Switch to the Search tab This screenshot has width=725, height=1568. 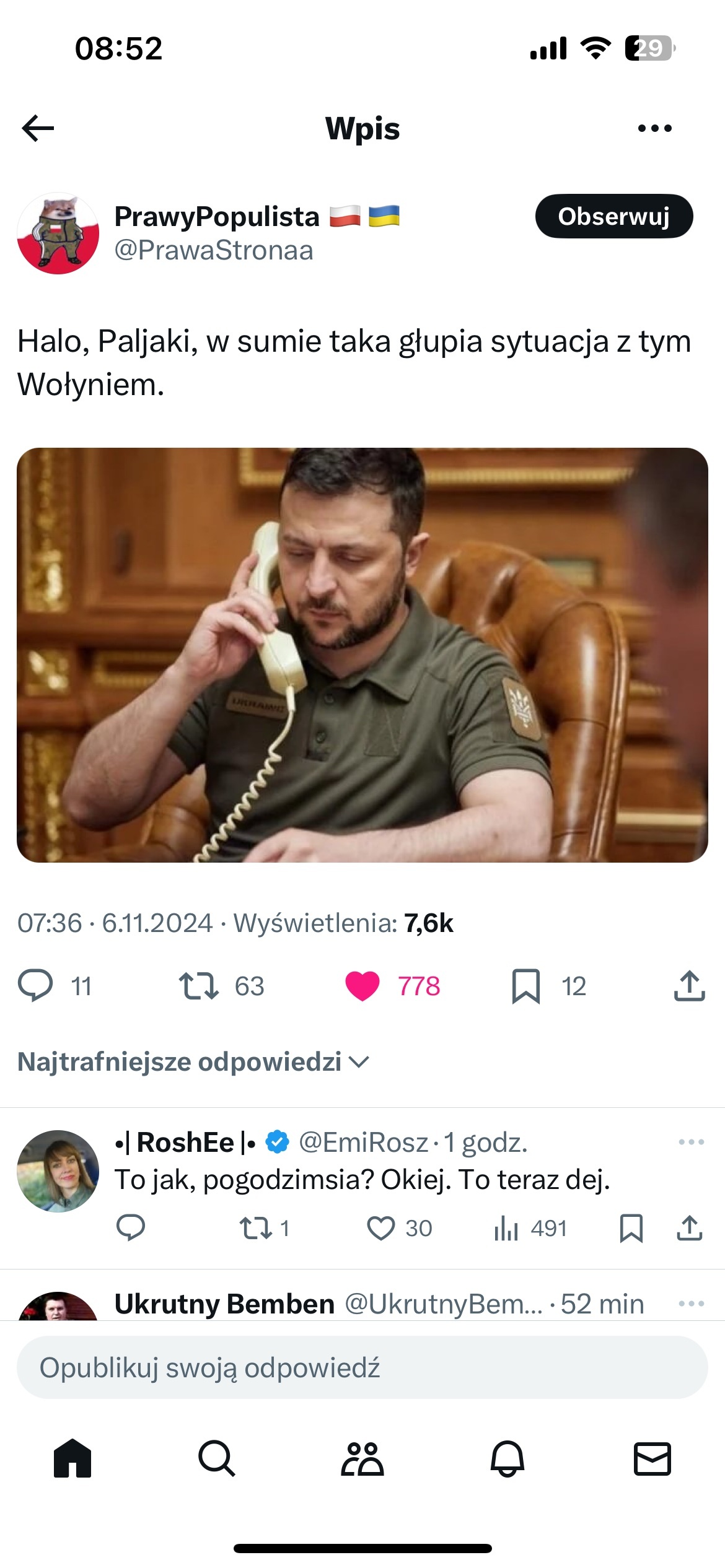pos(217,1458)
